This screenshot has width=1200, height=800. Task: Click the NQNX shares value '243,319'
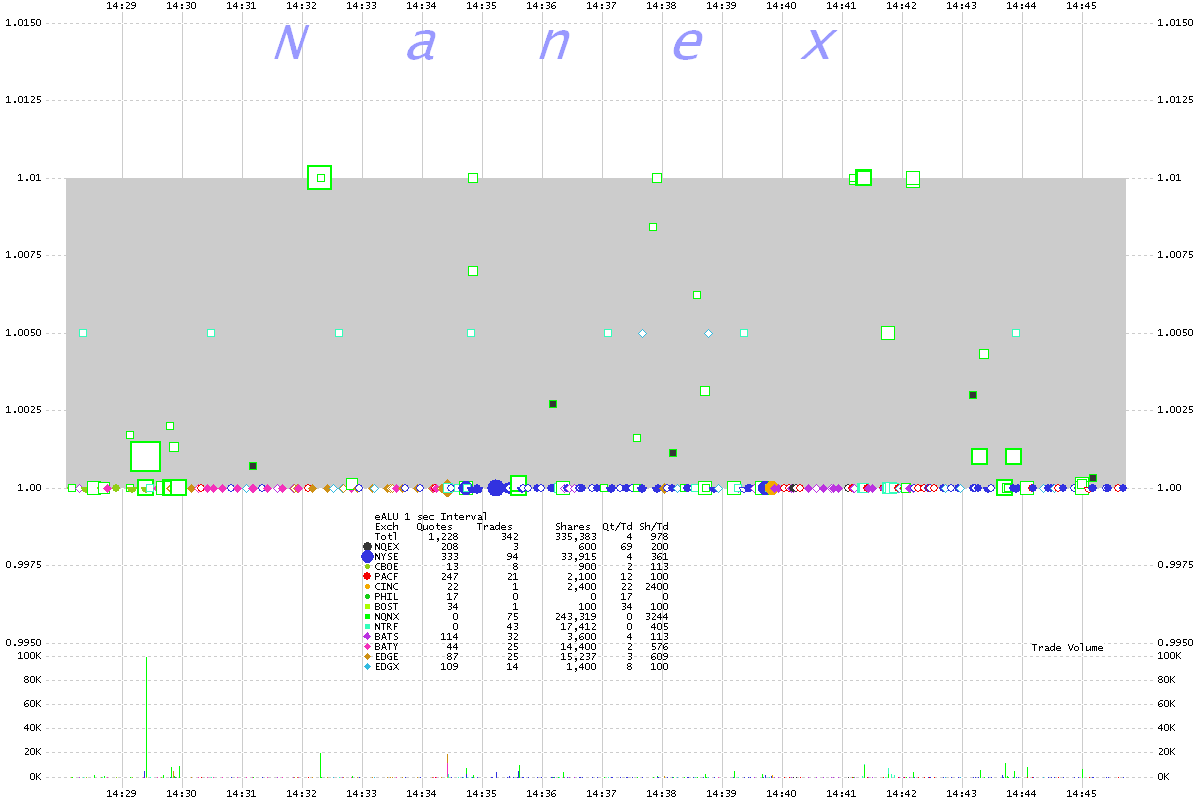[576, 616]
